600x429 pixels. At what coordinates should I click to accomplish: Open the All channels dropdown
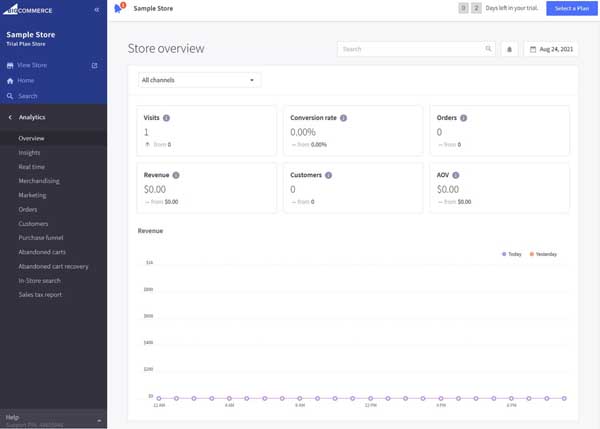click(199, 80)
